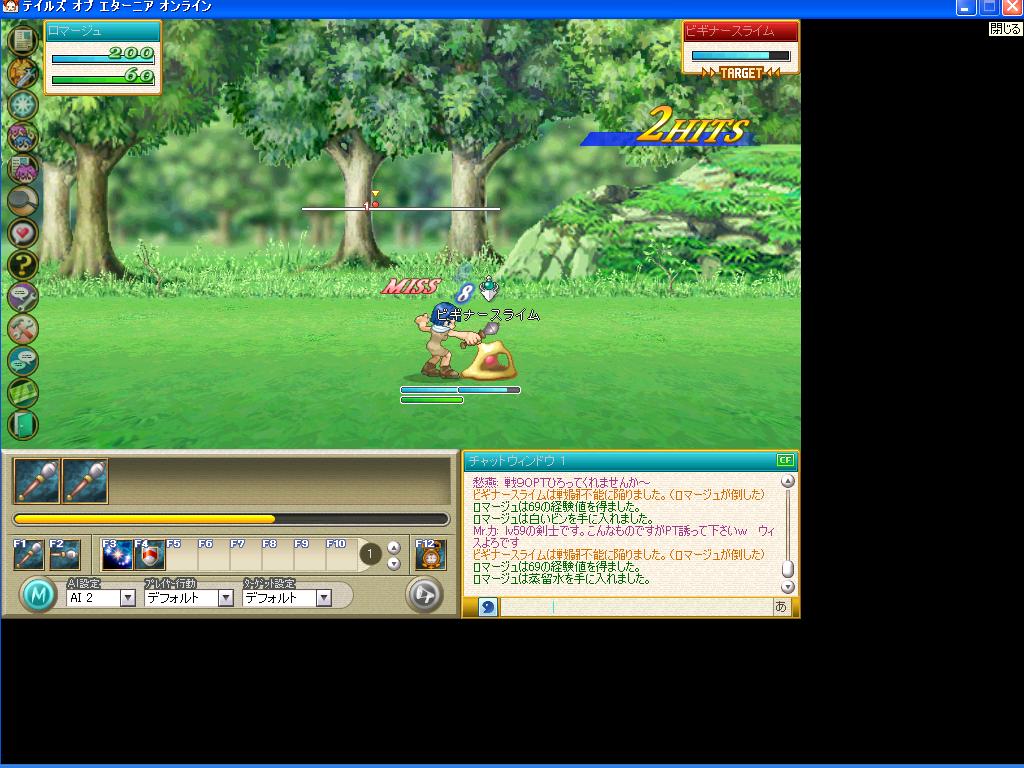This screenshot has width=1024, height=768.
Task: Click the green door exit icon
Action: 23,424
